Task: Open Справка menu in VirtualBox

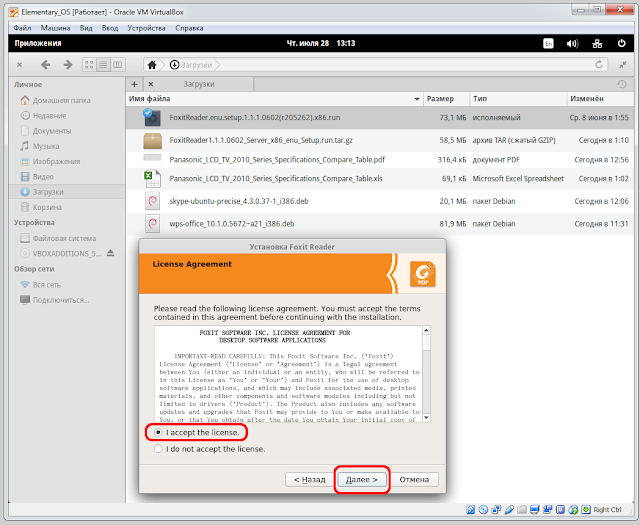Action: (x=189, y=28)
